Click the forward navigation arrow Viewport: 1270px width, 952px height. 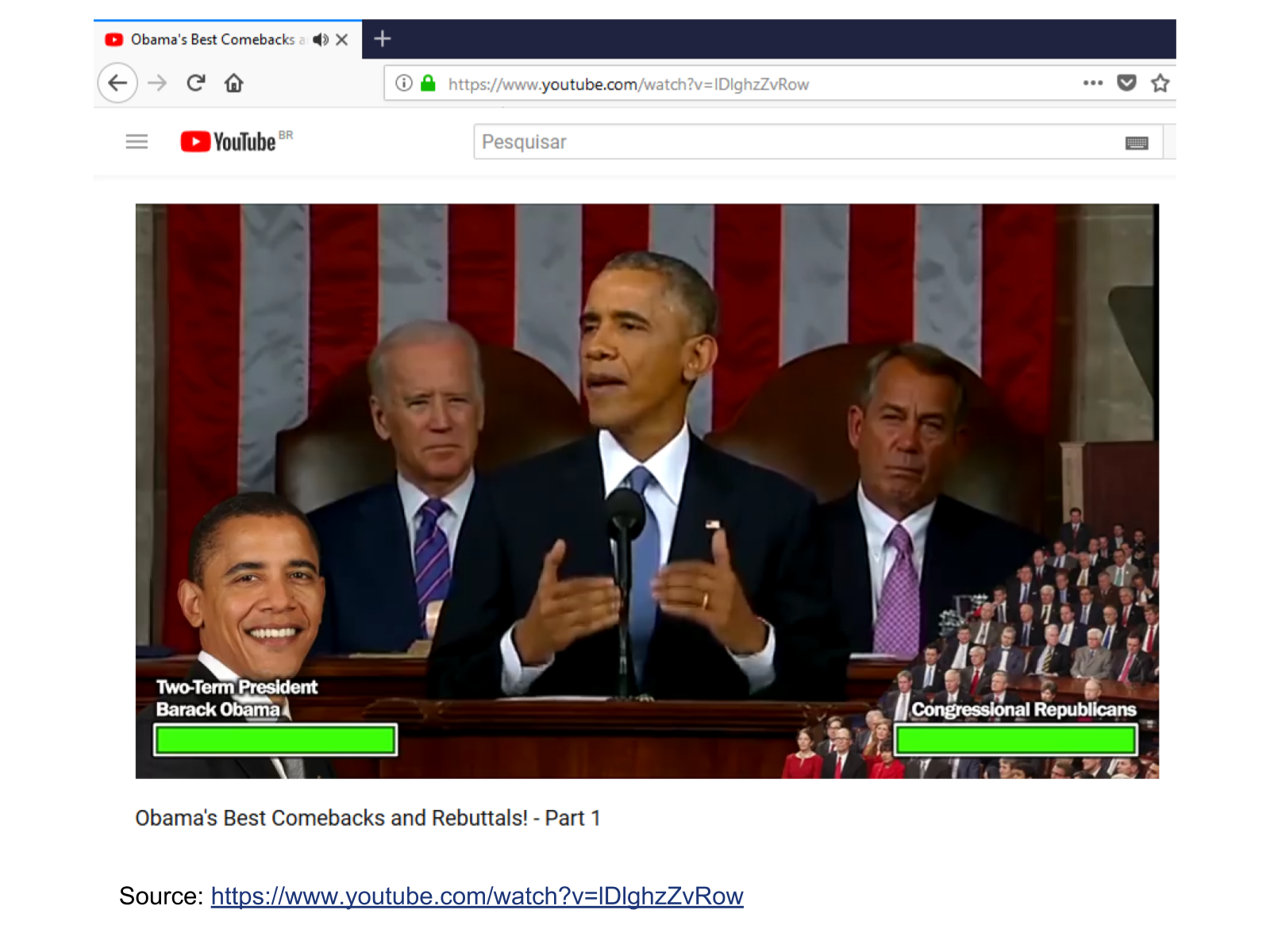tap(158, 83)
